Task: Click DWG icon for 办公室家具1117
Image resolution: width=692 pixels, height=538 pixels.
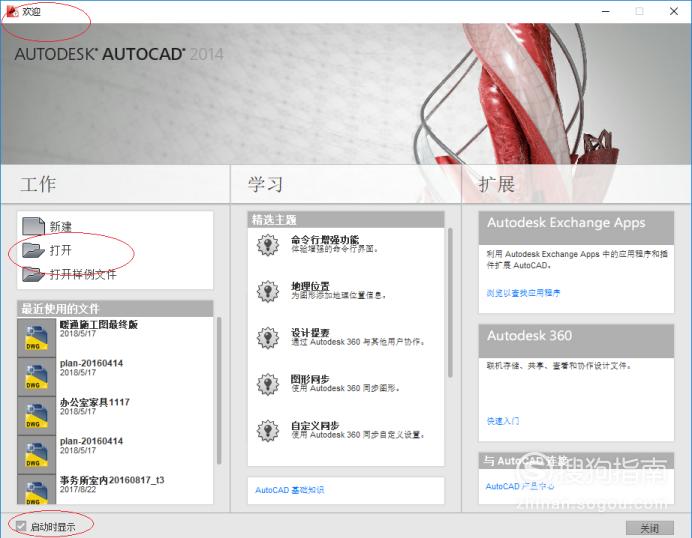Action: tap(37, 416)
